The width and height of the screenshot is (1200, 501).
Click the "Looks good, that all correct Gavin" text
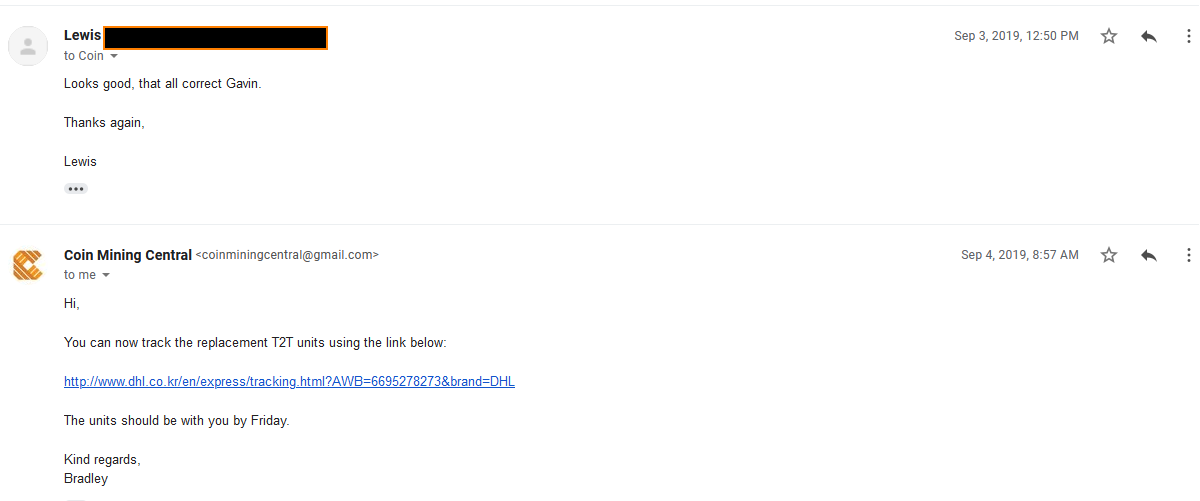(162, 84)
